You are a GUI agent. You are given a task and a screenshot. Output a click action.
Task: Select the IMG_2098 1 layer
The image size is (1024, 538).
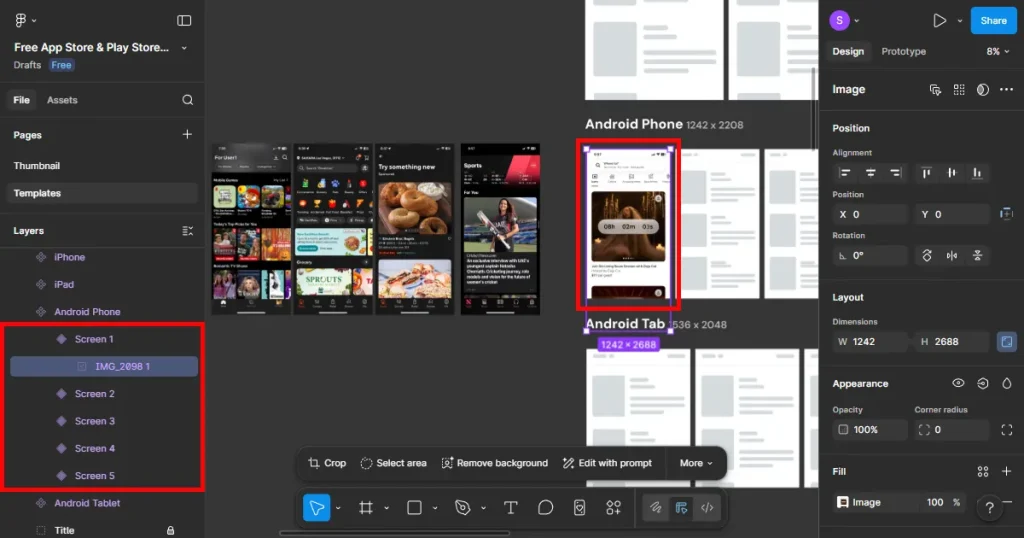(104, 366)
